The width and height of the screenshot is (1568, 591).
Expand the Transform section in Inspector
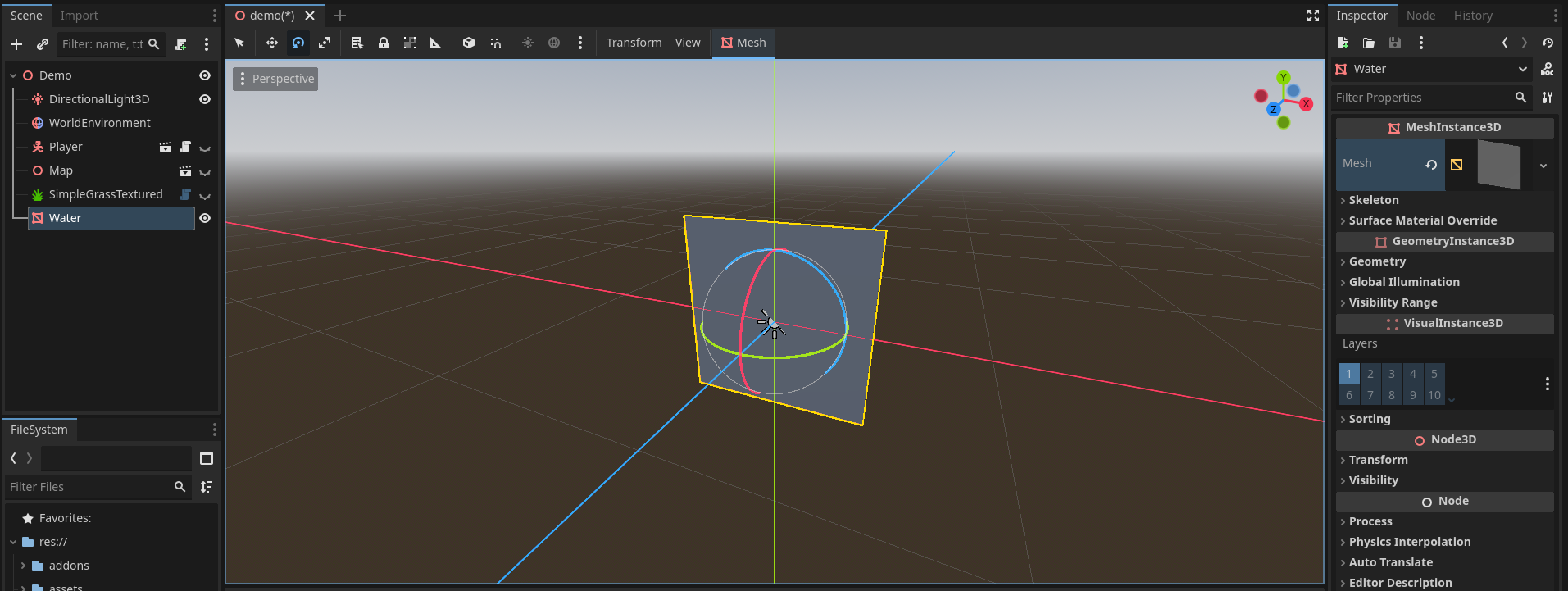click(1378, 460)
